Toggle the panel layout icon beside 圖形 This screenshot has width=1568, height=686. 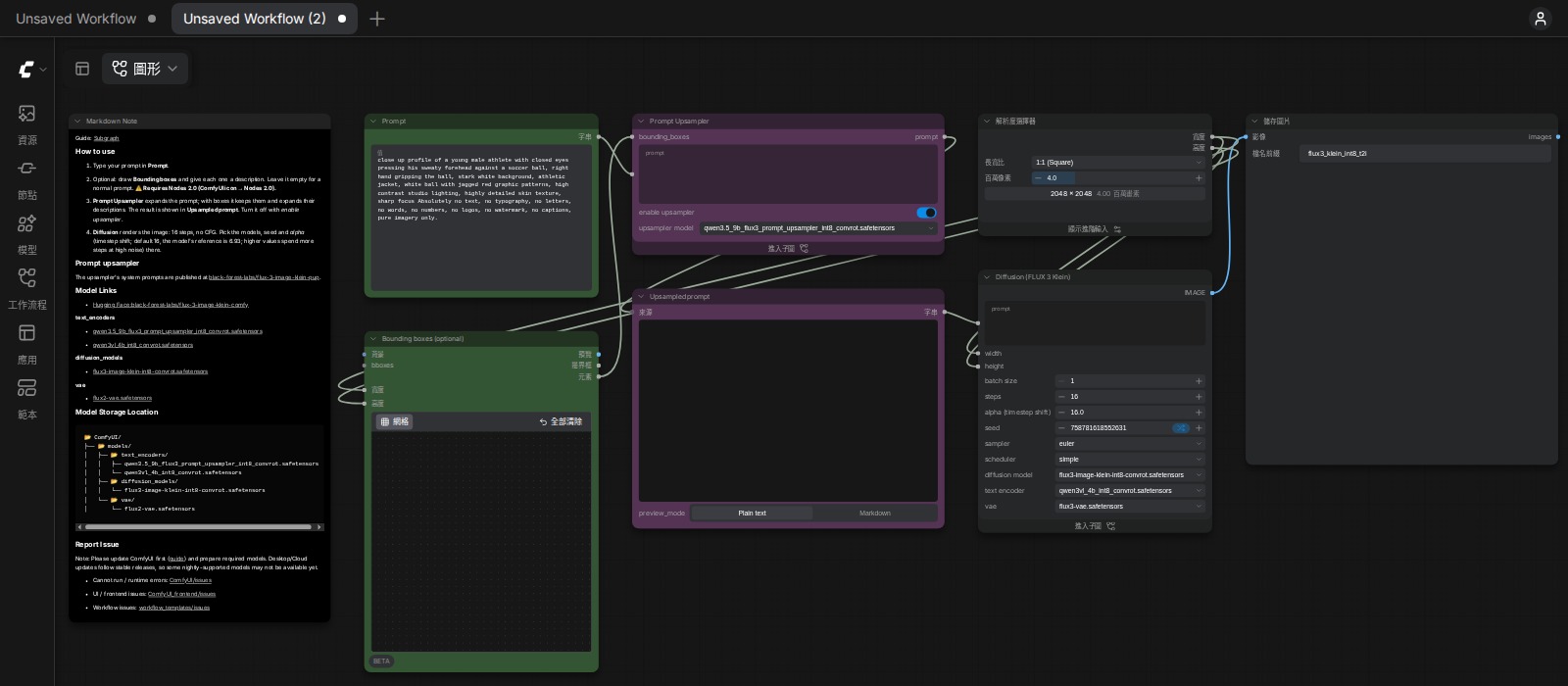[x=82, y=69]
